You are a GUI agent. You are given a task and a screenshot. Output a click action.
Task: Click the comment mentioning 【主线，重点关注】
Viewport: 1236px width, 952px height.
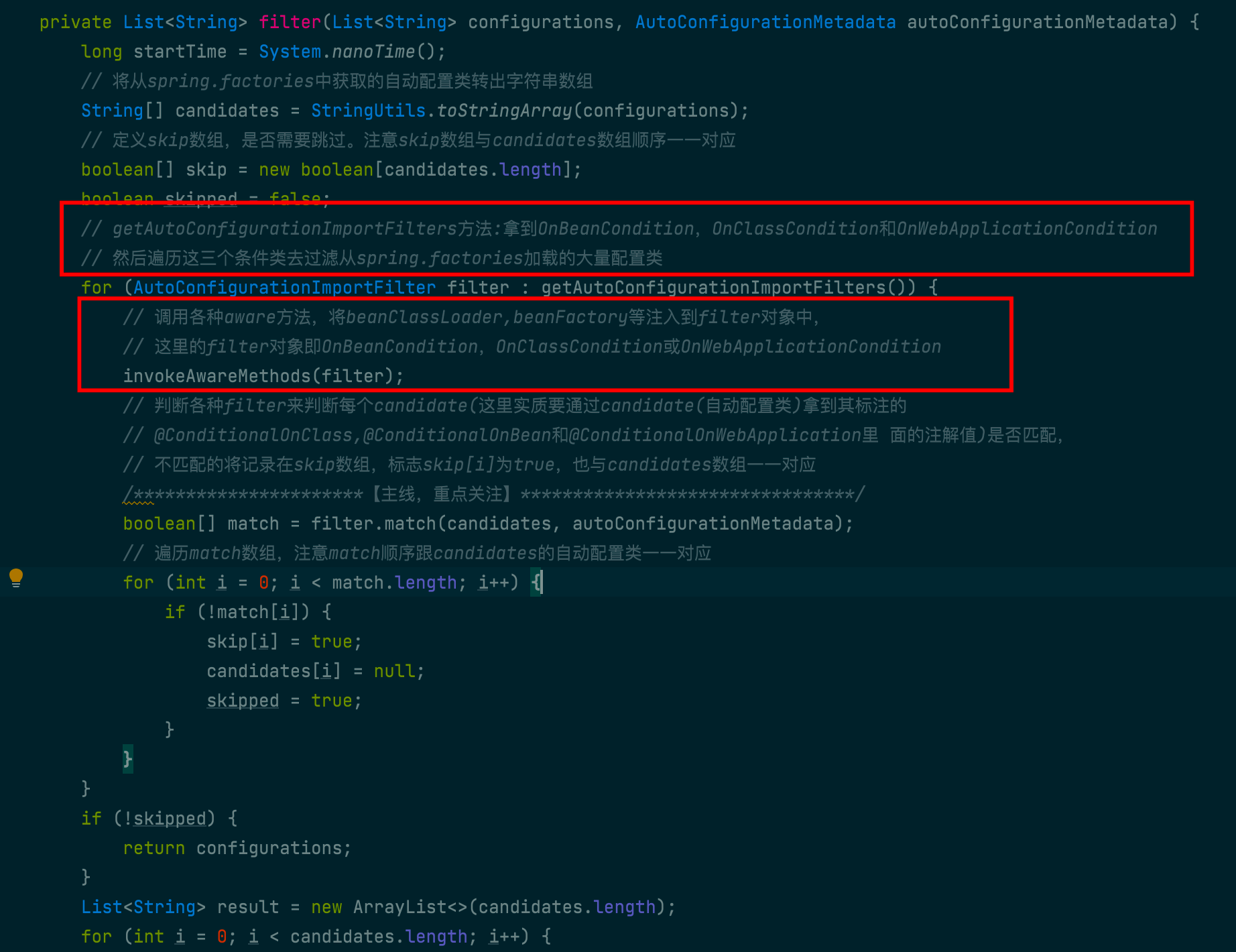click(494, 494)
